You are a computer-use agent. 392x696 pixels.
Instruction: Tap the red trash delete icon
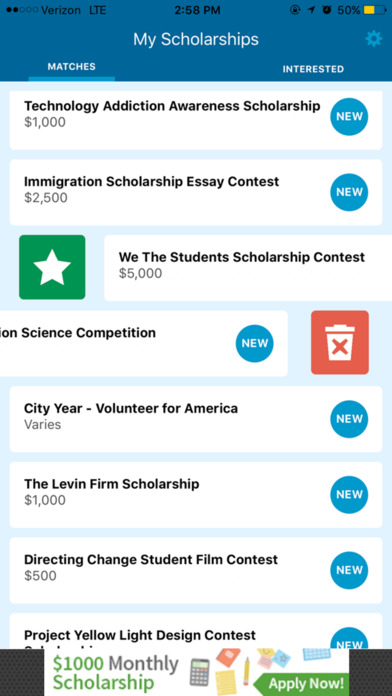(x=340, y=342)
